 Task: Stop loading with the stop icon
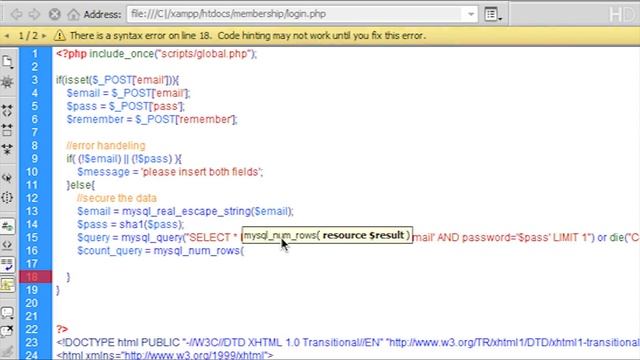54,14
